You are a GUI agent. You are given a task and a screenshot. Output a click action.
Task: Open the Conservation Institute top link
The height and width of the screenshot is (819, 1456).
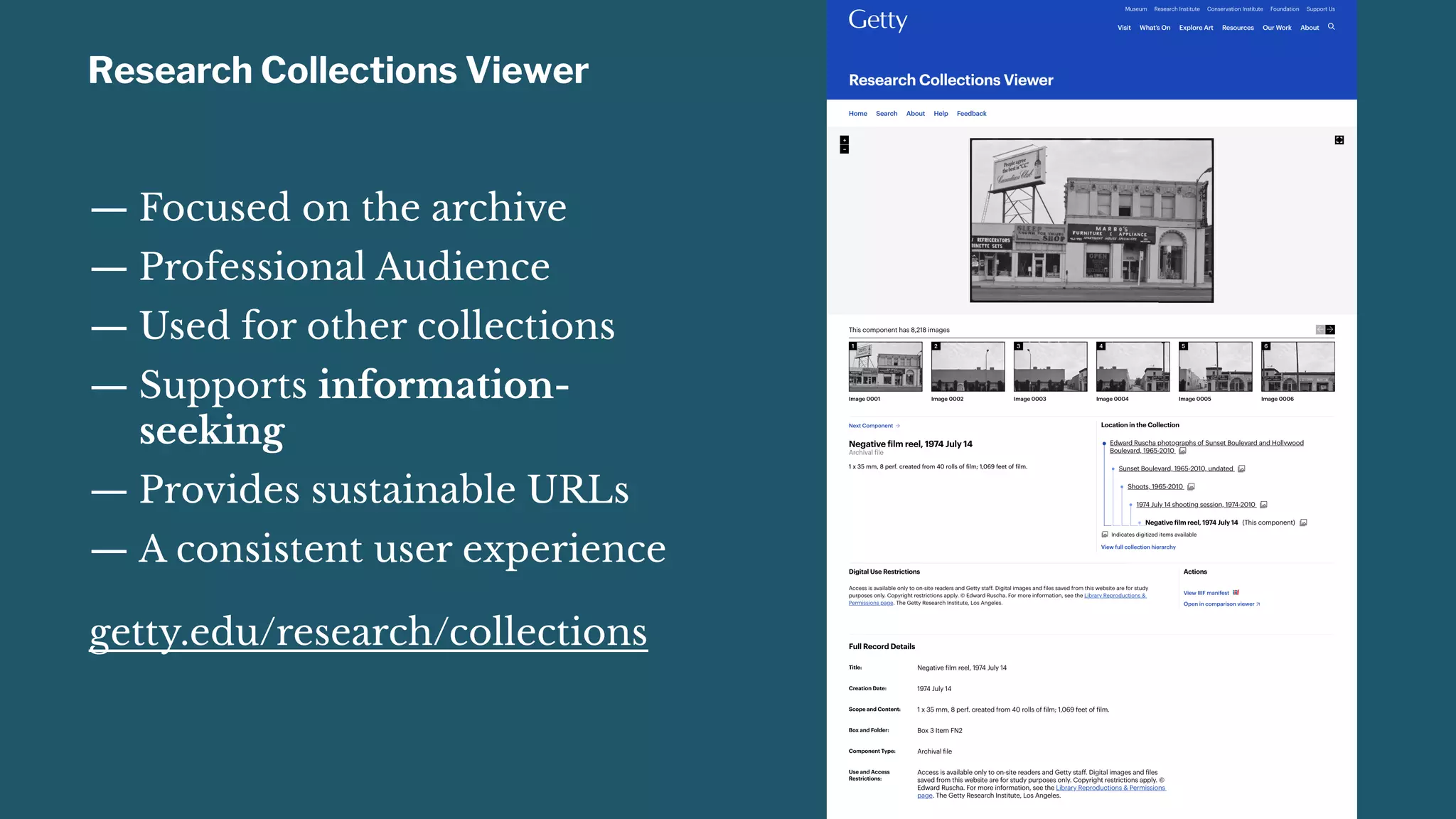pyautogui.click(x=1235, y=9)
